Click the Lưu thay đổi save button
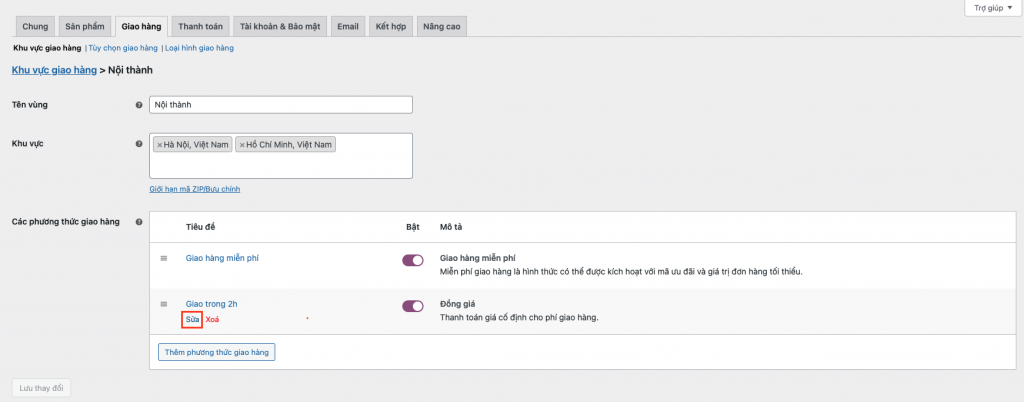 tap(41, 388)
